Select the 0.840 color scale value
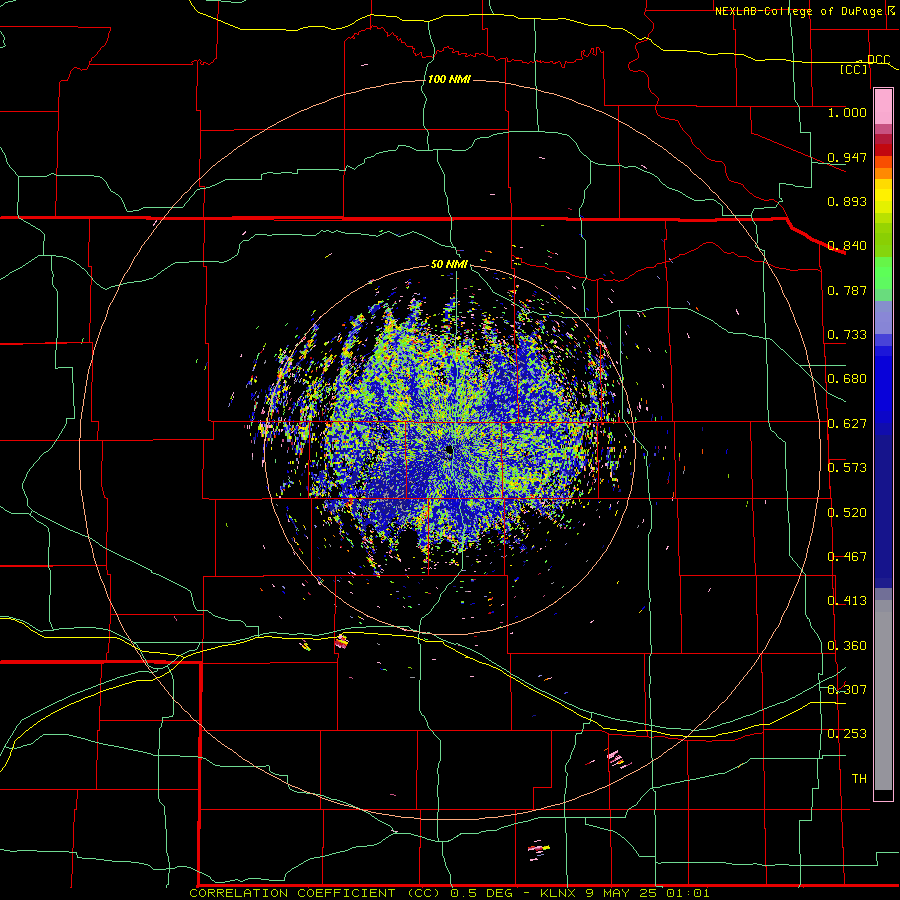 [847, 246]
